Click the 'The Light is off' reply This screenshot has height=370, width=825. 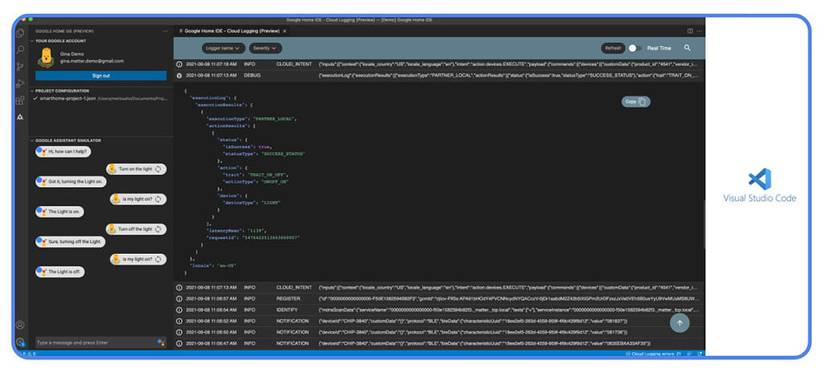60,272
